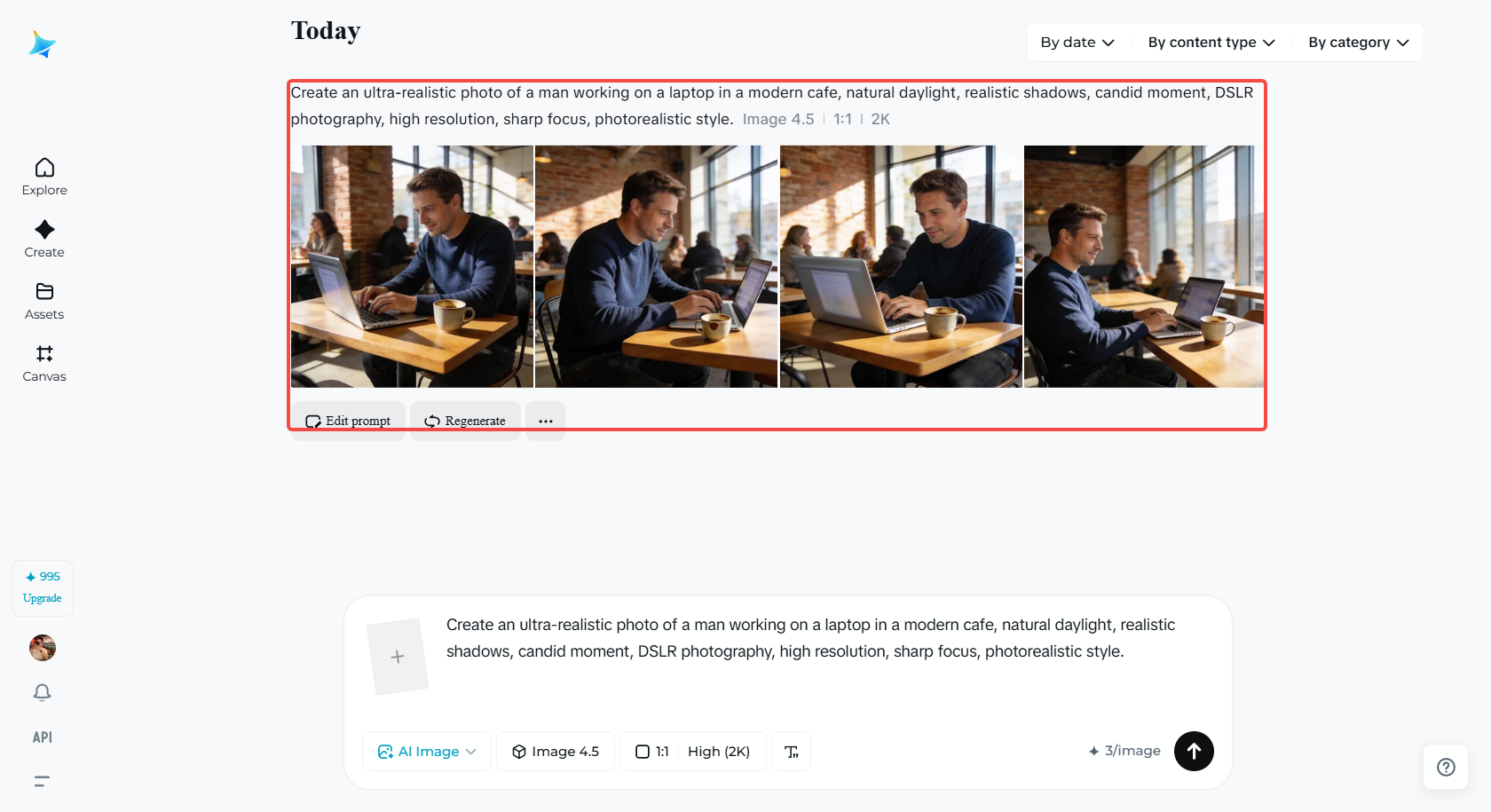The height and width of the screenshot is (812, 1491).
Task: Open the API section in sidebar
Action: tap(42, 737)
